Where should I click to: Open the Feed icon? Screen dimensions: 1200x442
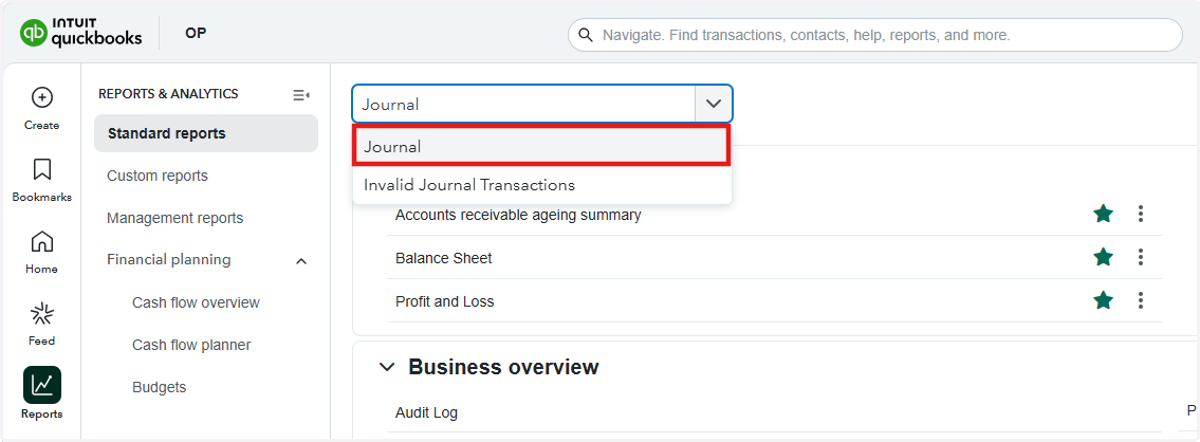[42, 314]
